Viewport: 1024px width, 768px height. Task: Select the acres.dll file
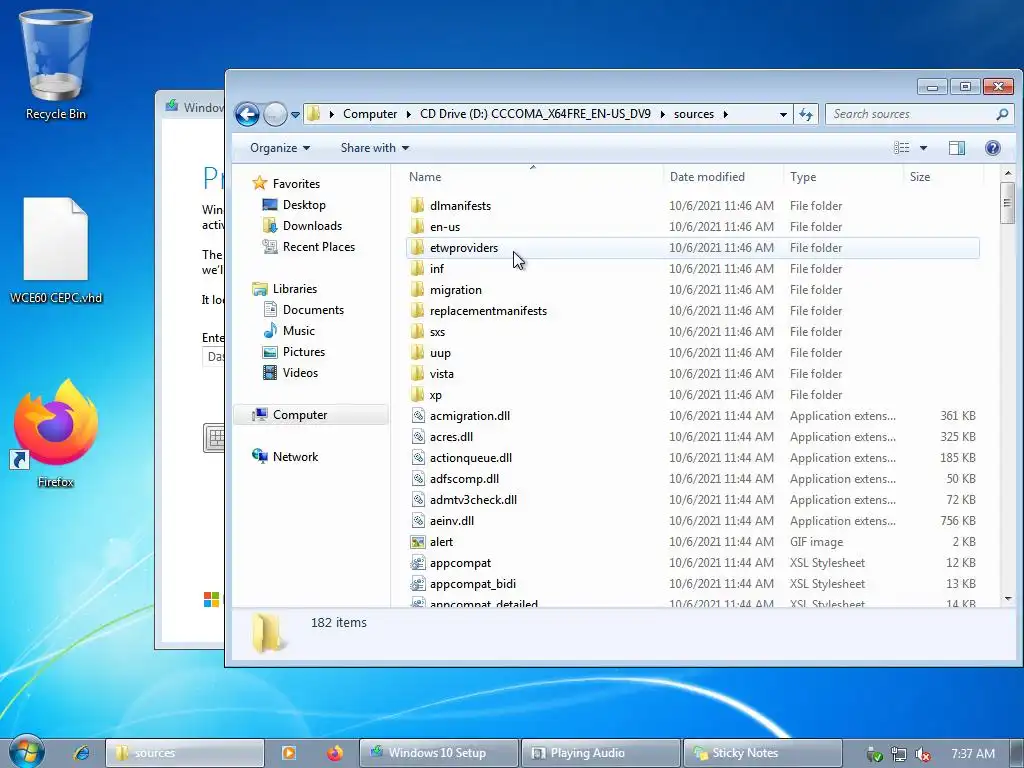tap(451, 436)
